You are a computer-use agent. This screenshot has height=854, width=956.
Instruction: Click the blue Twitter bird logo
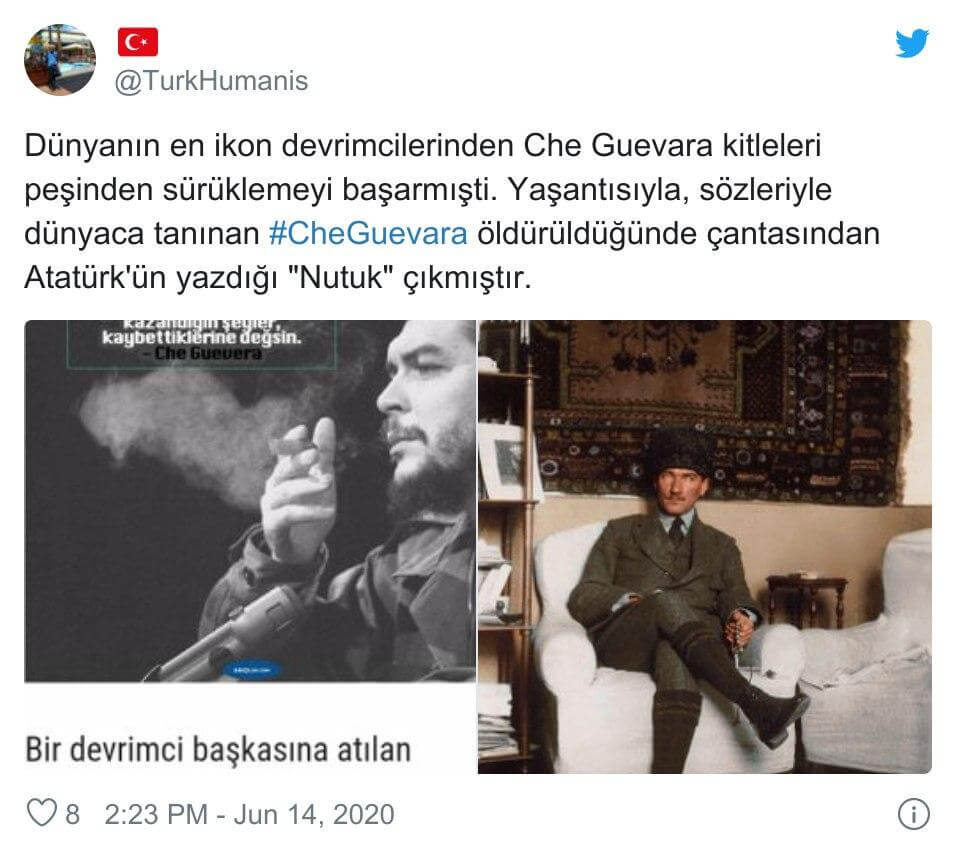(912, 43)
